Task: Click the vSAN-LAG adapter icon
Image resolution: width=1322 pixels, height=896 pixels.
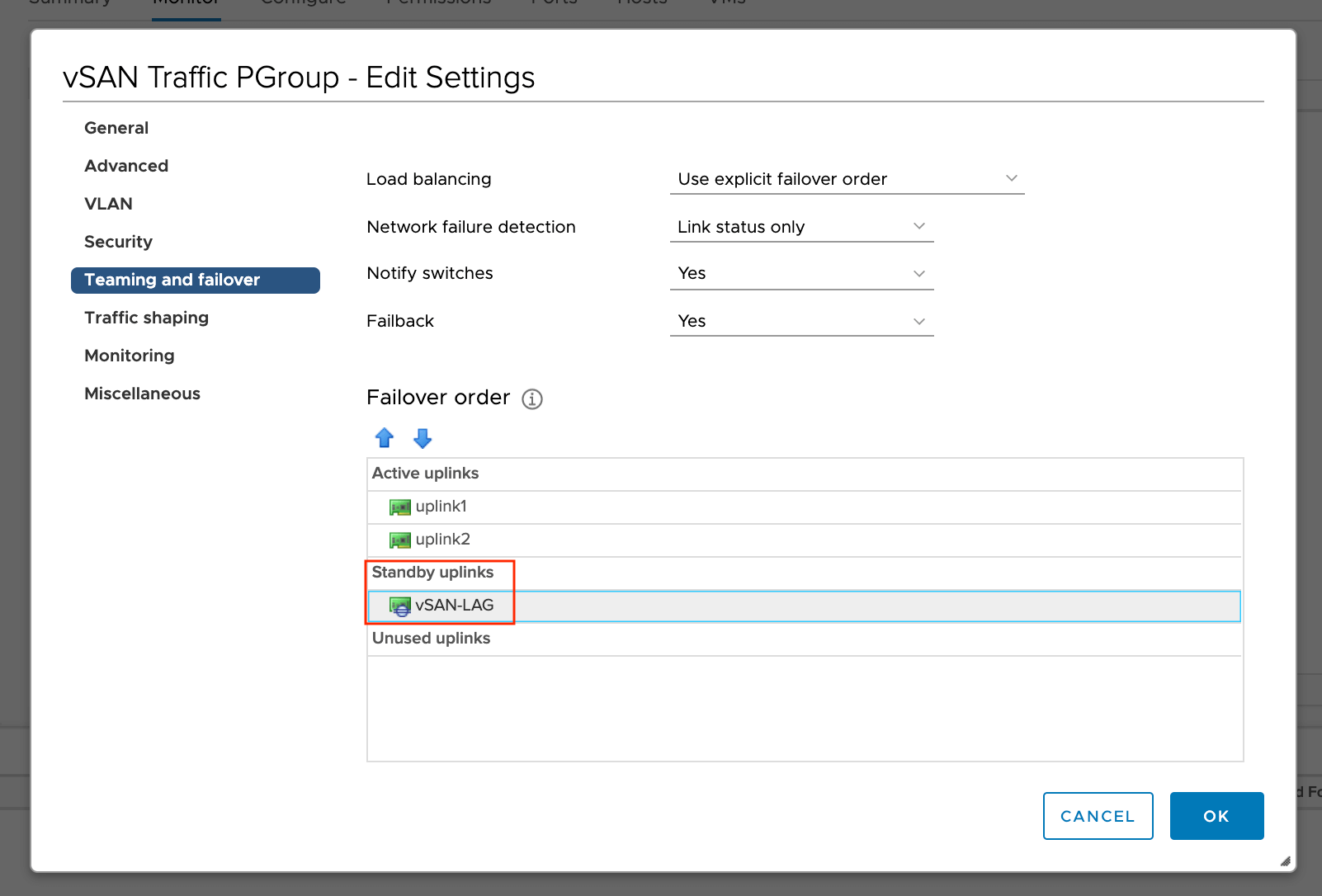Action: (x=400, y=606)
